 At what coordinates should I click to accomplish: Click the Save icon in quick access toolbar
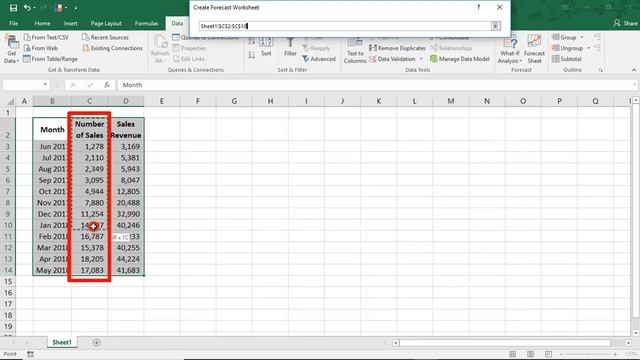[13, 8]
